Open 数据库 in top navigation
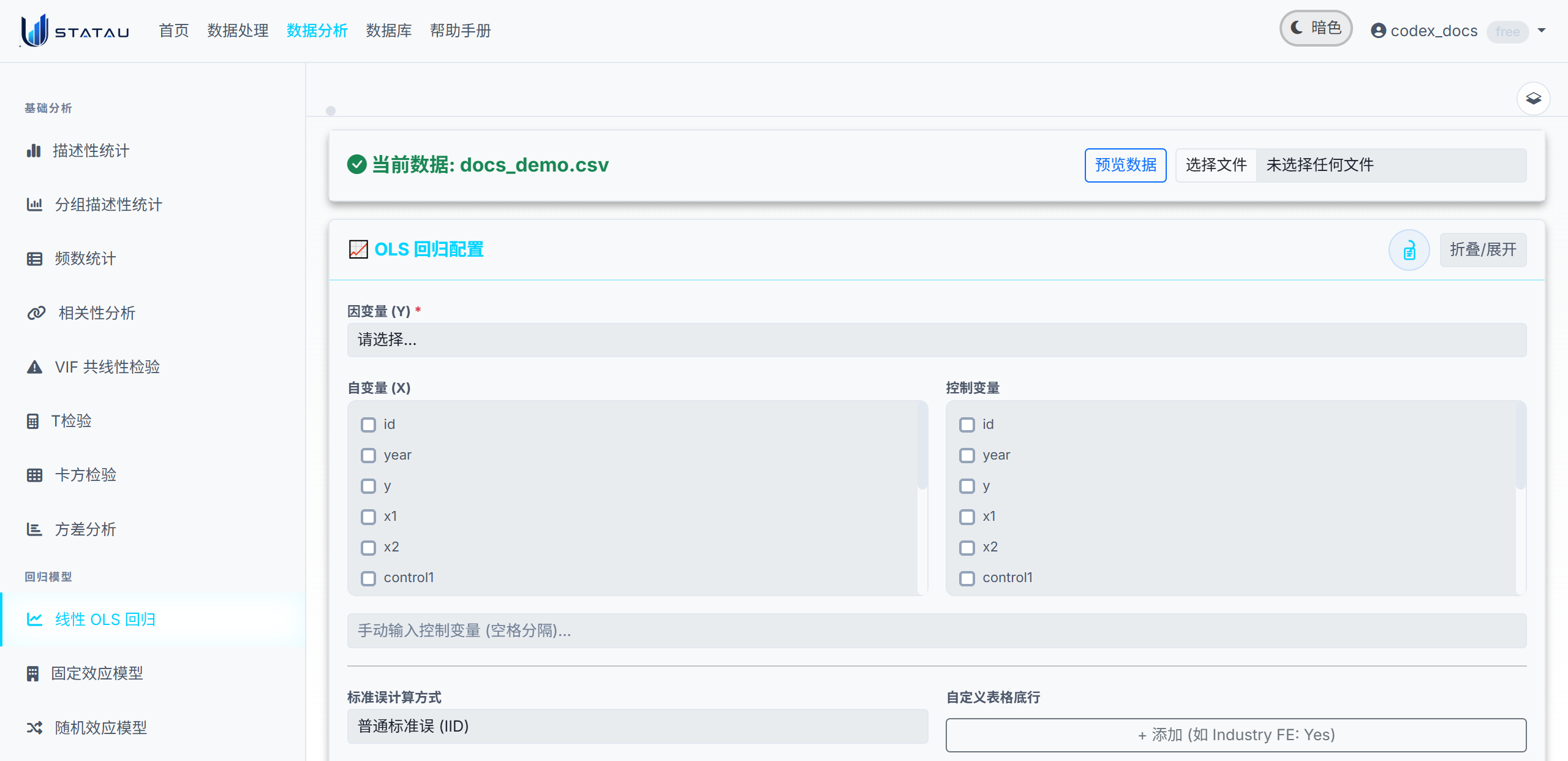The image size is (1568, 761). click(x=389, y=31)
